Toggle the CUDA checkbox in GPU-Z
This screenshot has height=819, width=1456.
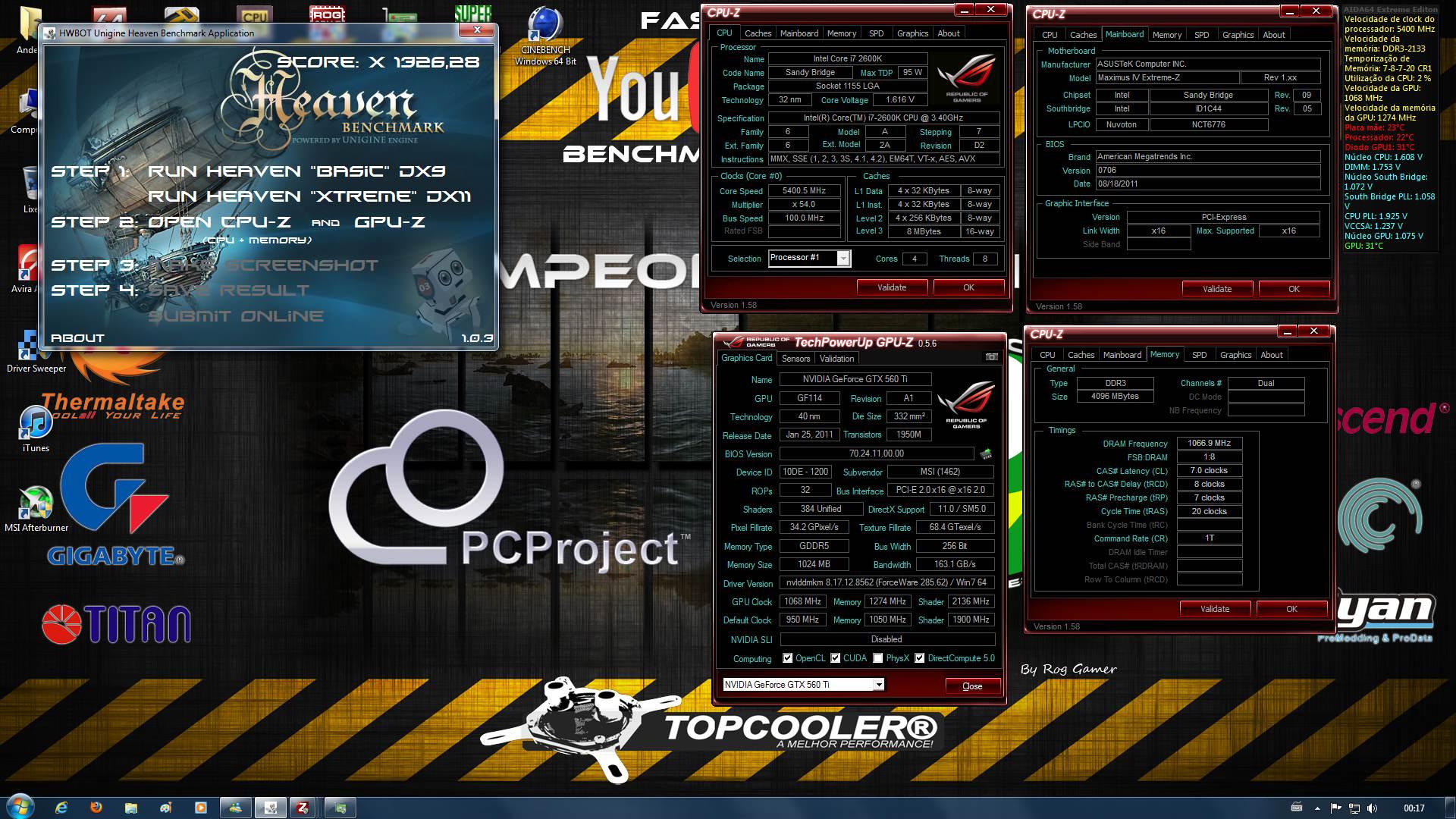point(836,658)
